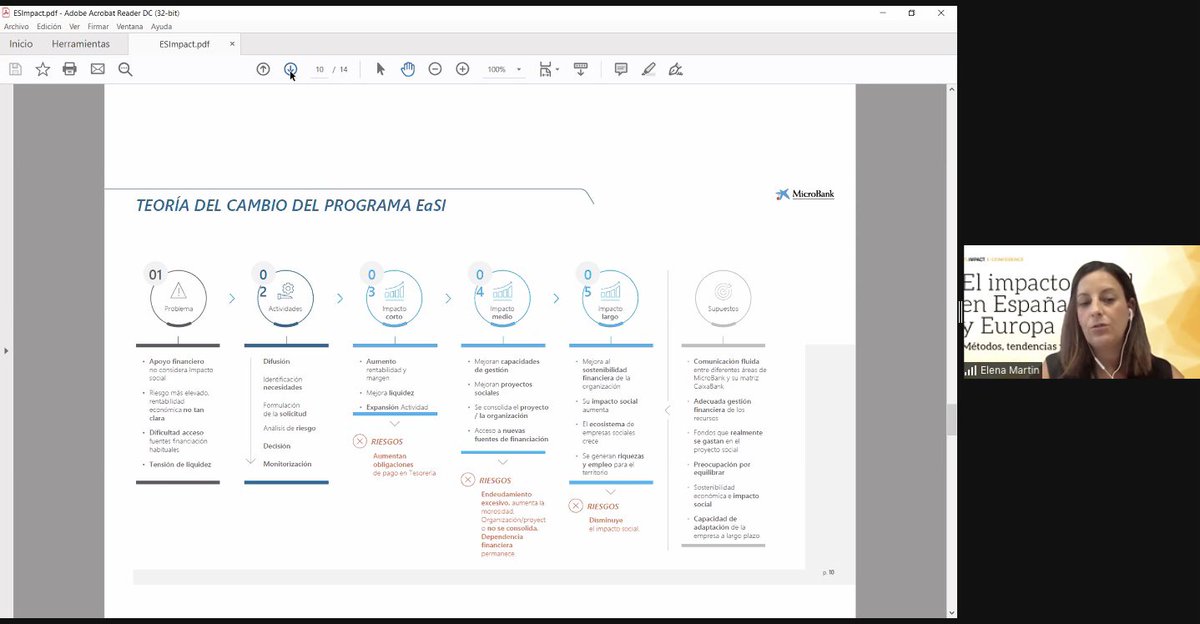Minimize the Acrobat Reader window
Screen dimensions: 1200x624
882,13
